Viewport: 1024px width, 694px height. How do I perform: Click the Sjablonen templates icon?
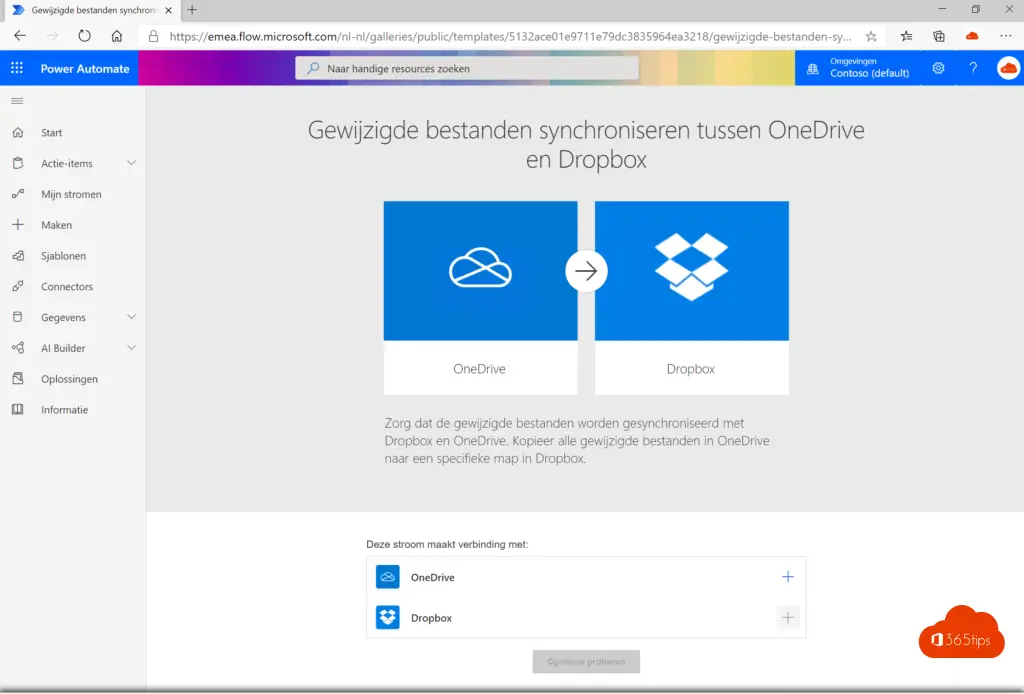tap(18, 256)
